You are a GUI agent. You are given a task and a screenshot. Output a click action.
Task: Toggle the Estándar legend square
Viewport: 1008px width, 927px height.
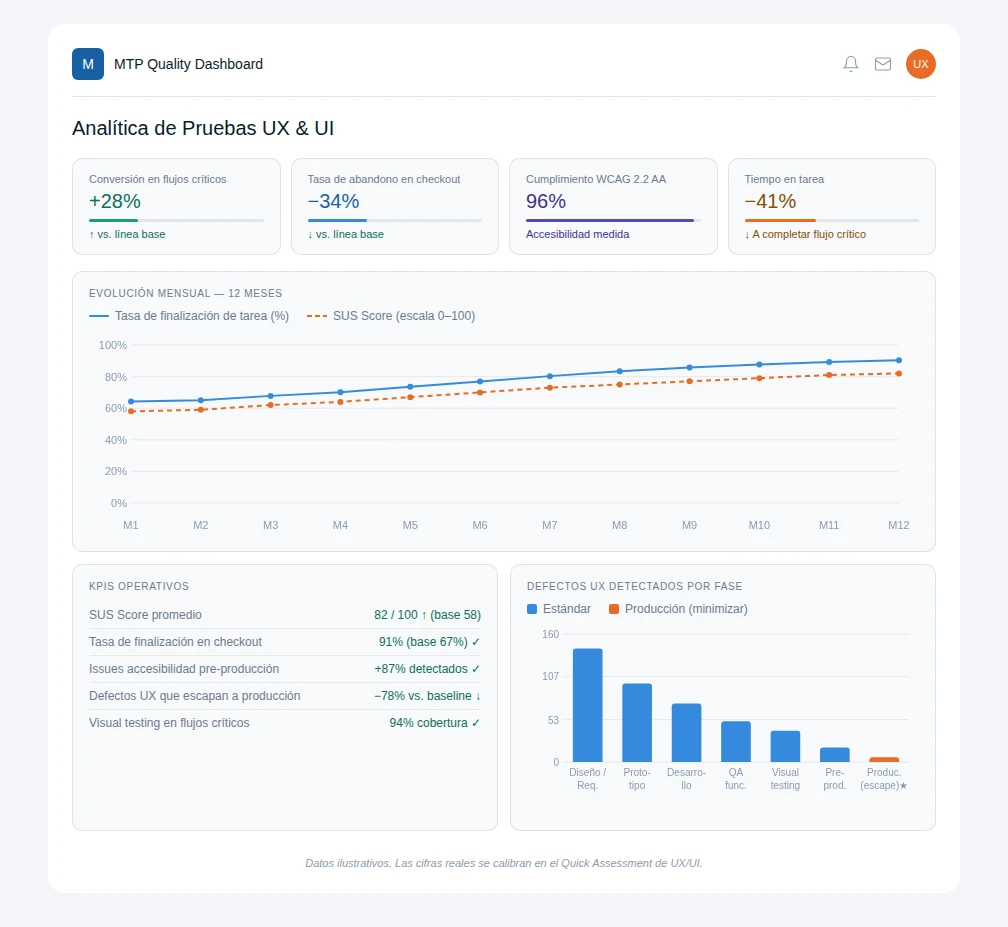[x=532, y=609]
